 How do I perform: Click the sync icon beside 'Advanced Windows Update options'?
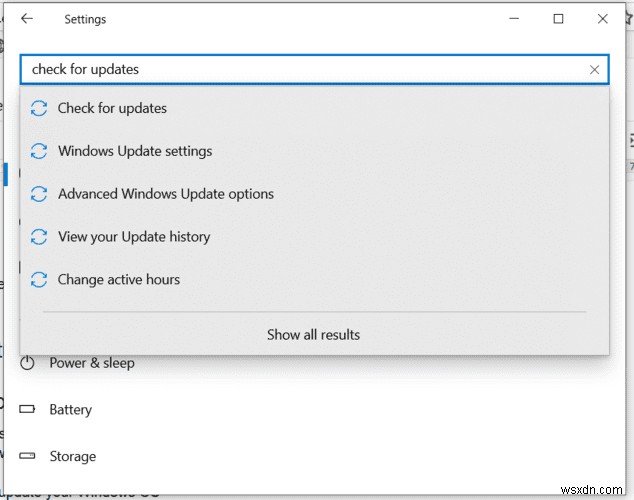pyautogui.click(x=39, y=194)
